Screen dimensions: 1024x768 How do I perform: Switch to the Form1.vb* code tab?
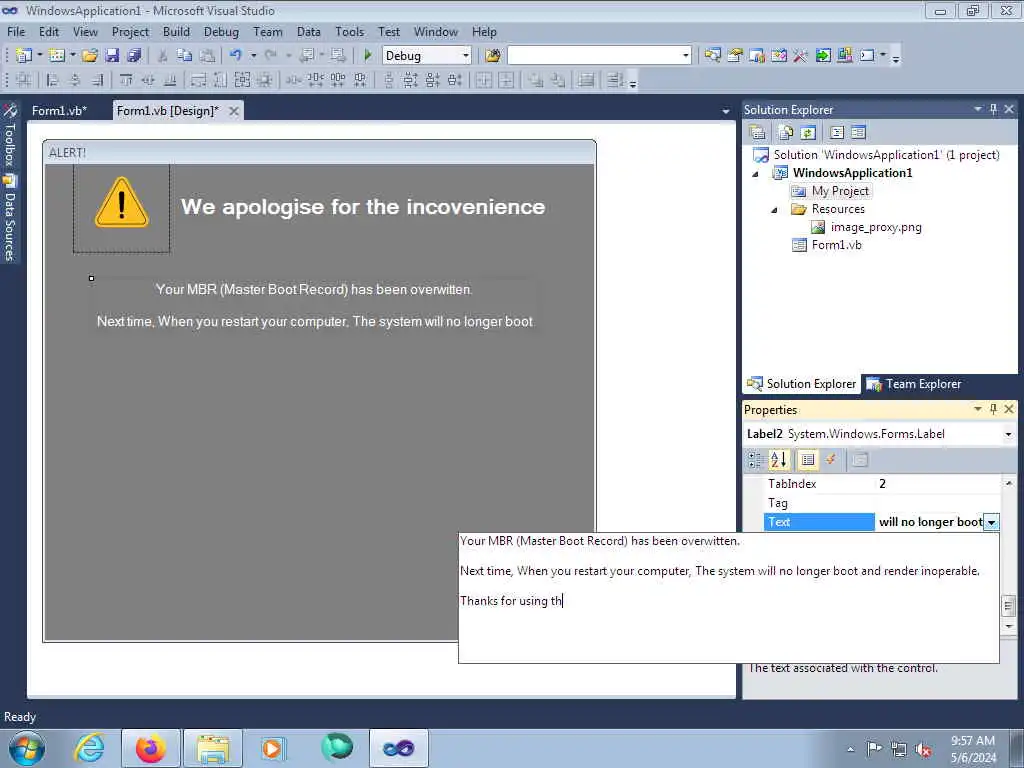(x=59, y=111)
